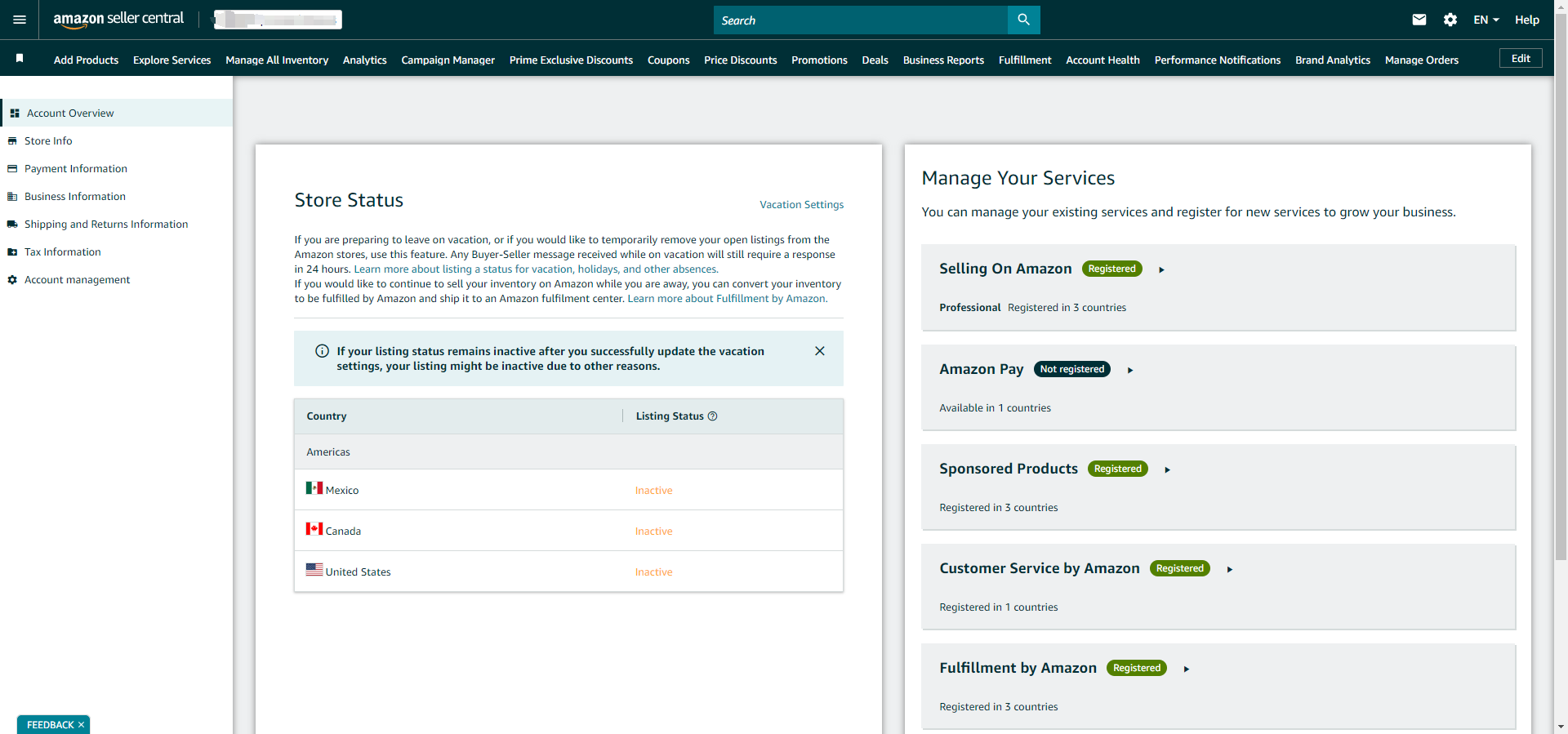Open the listing status for vacation help link

[x=536, y=269]
